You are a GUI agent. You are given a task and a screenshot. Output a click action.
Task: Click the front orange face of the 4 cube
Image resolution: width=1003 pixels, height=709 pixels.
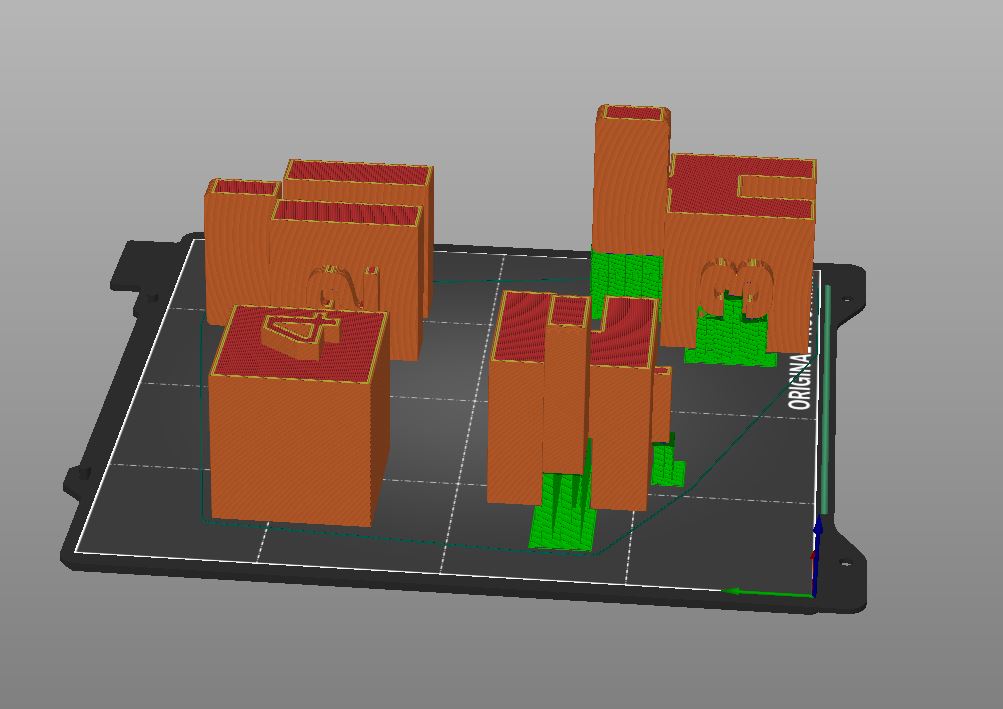coord(290,450)
